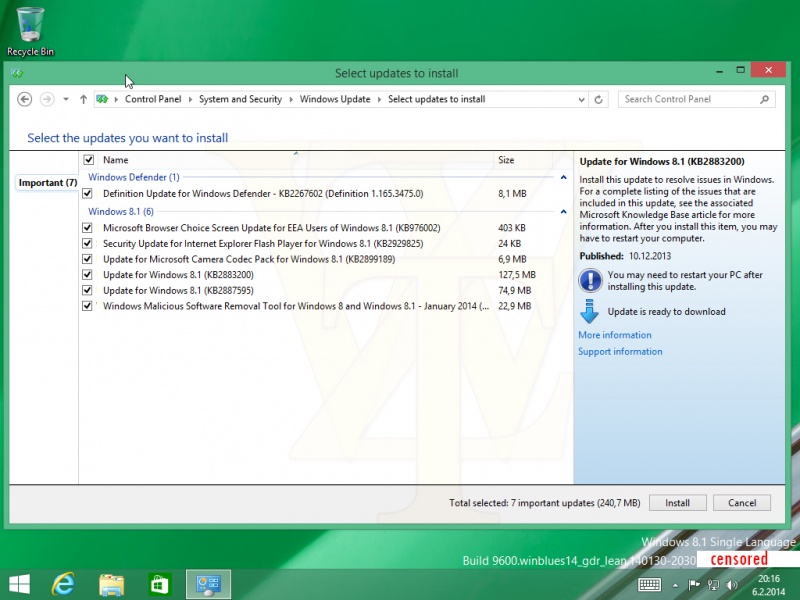Select the 8,1 MB size cell
The image size is (800, 600).
(512, 193)
